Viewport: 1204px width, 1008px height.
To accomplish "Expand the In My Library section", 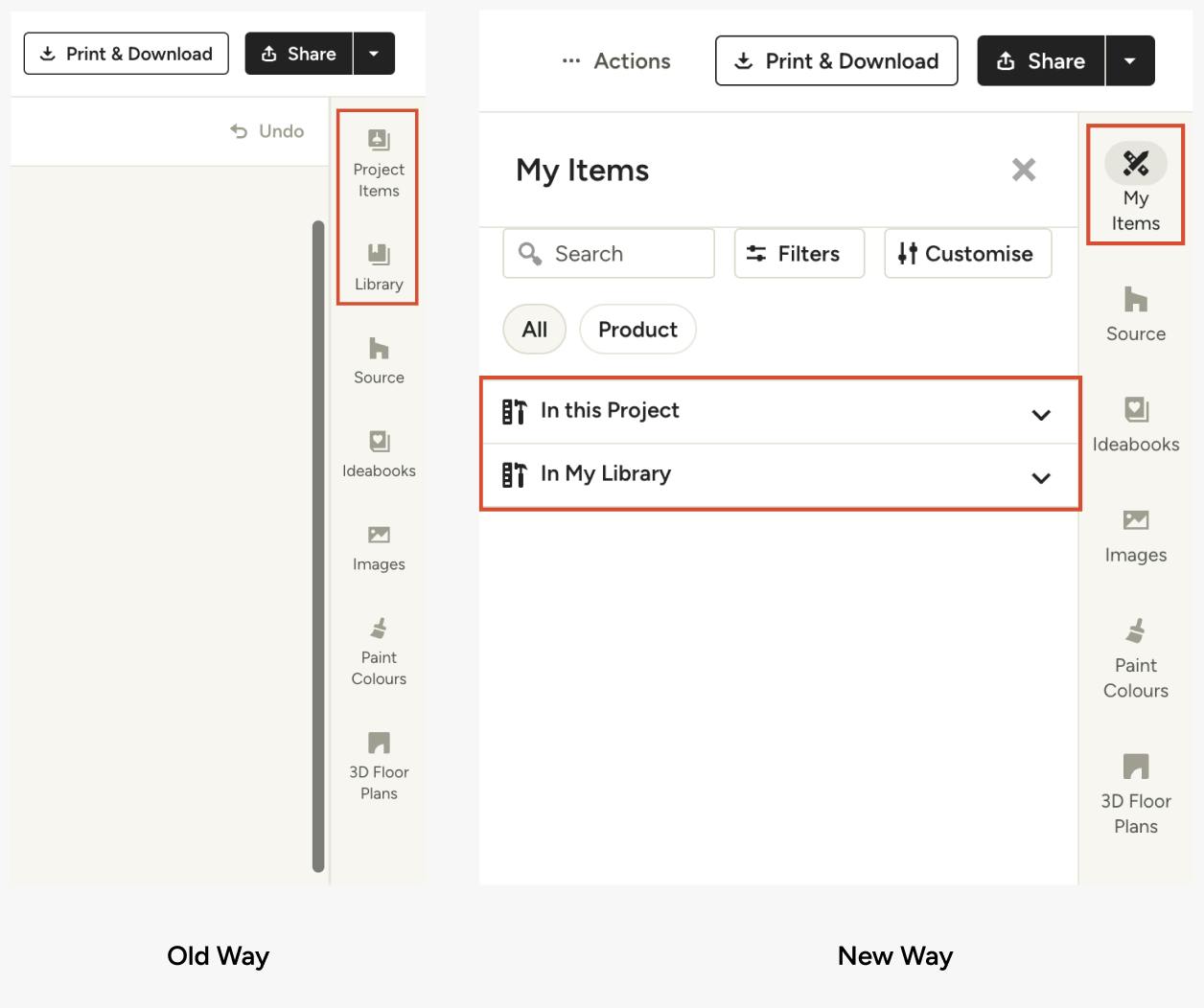I will tap(779, 475).
